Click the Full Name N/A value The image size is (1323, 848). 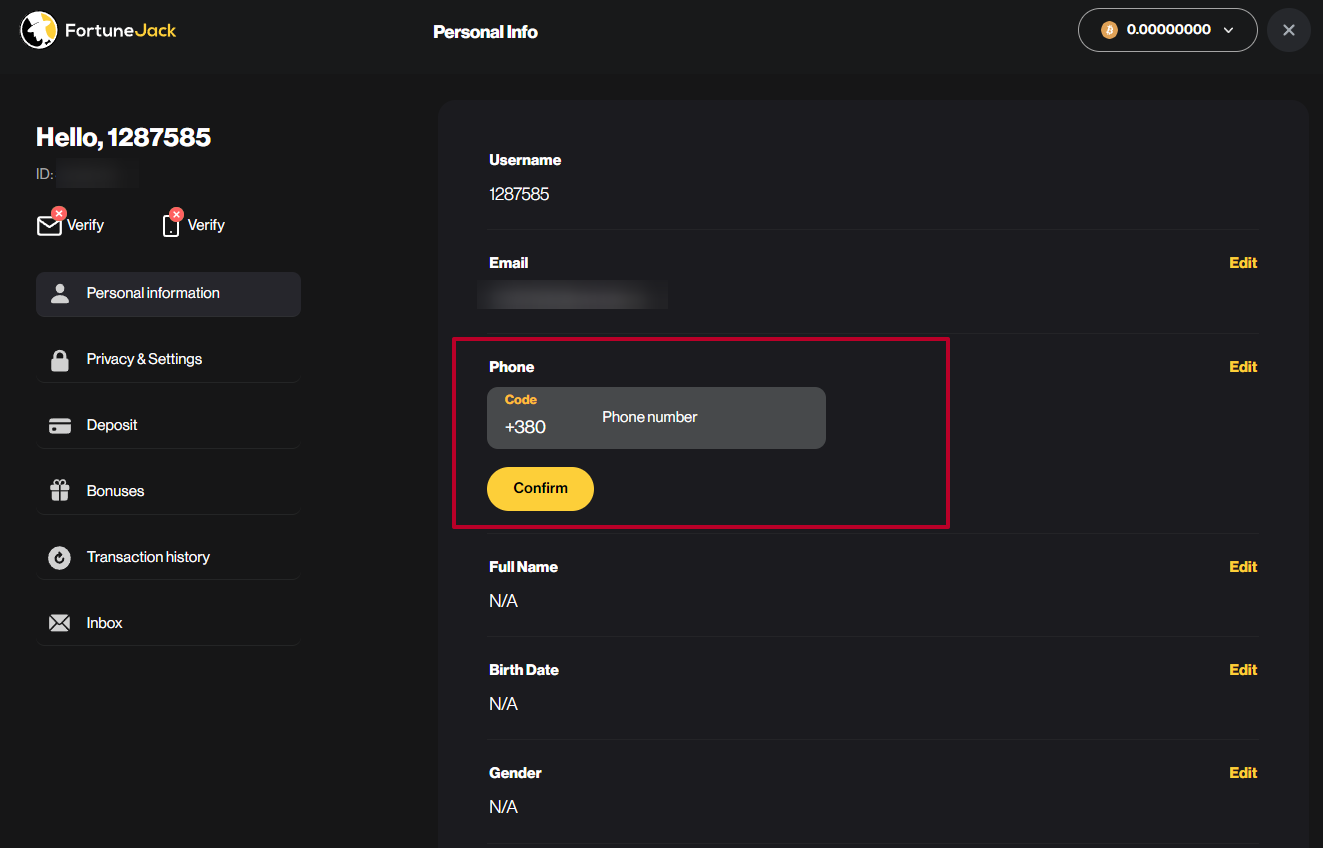pos(503,601)
